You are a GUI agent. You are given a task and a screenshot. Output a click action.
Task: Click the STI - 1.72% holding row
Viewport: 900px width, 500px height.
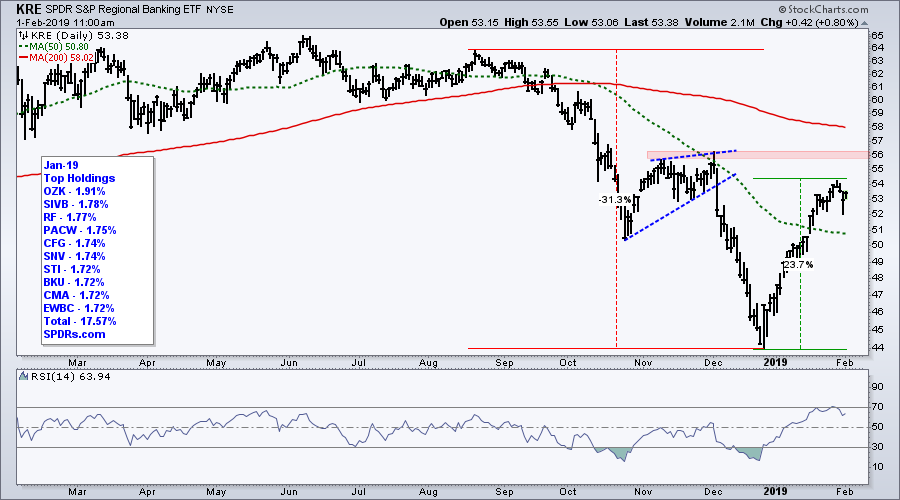[72, 269]
